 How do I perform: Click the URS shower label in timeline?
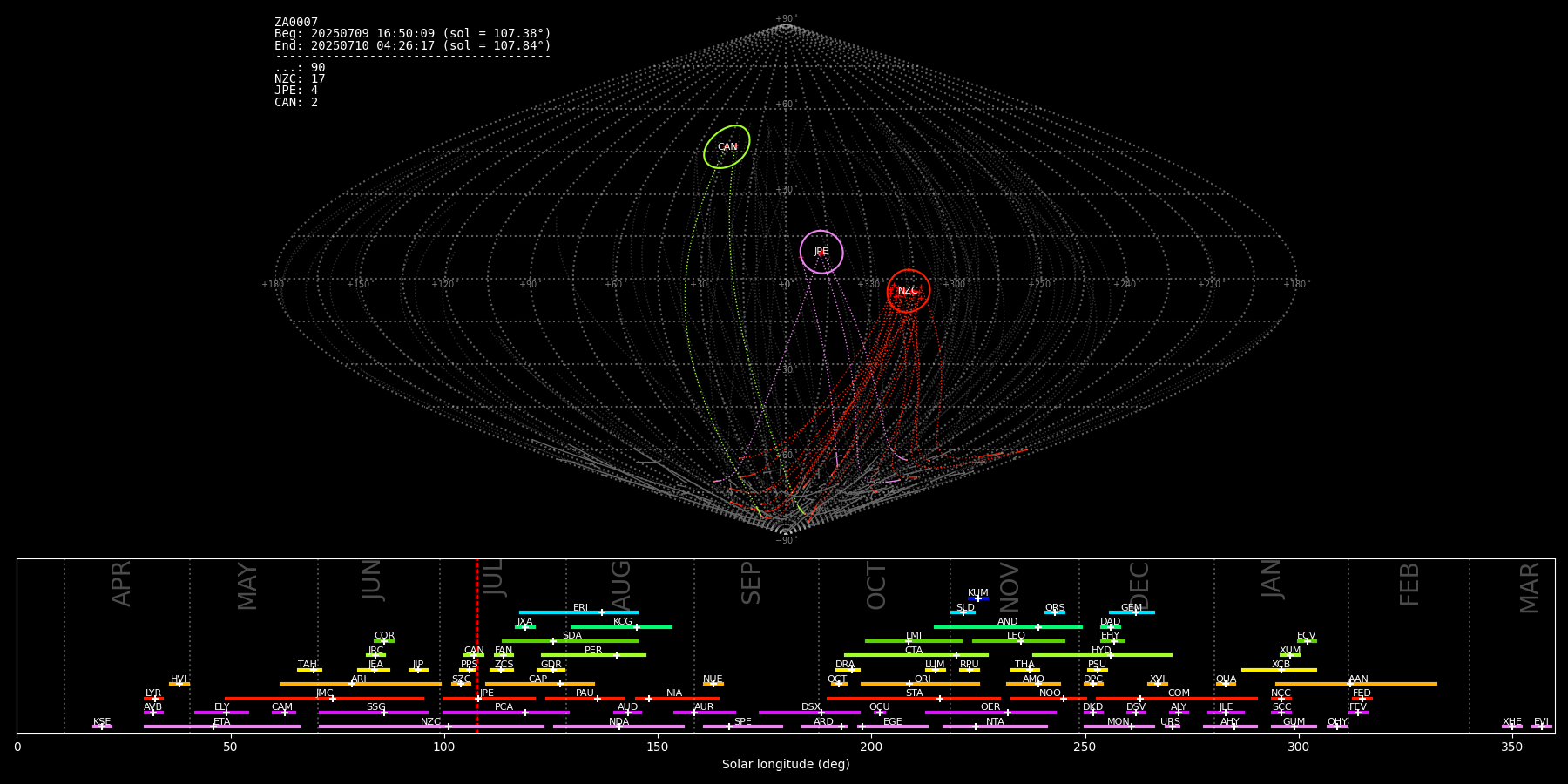tap(1170, 722)
